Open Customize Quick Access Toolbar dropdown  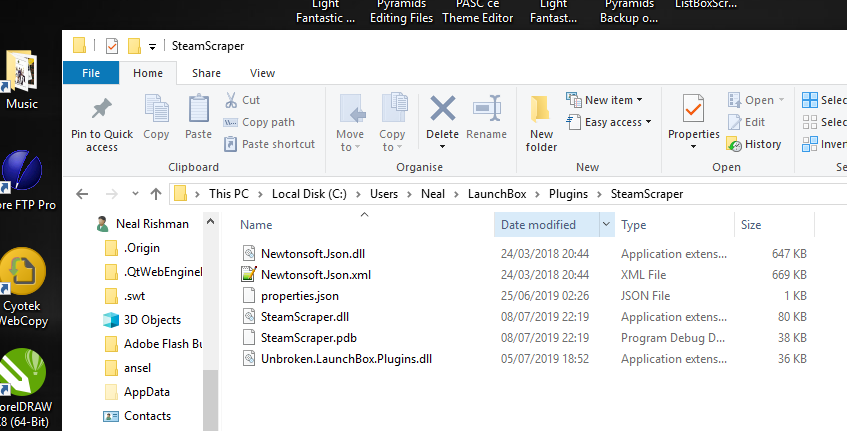click(x=152, y=47)
